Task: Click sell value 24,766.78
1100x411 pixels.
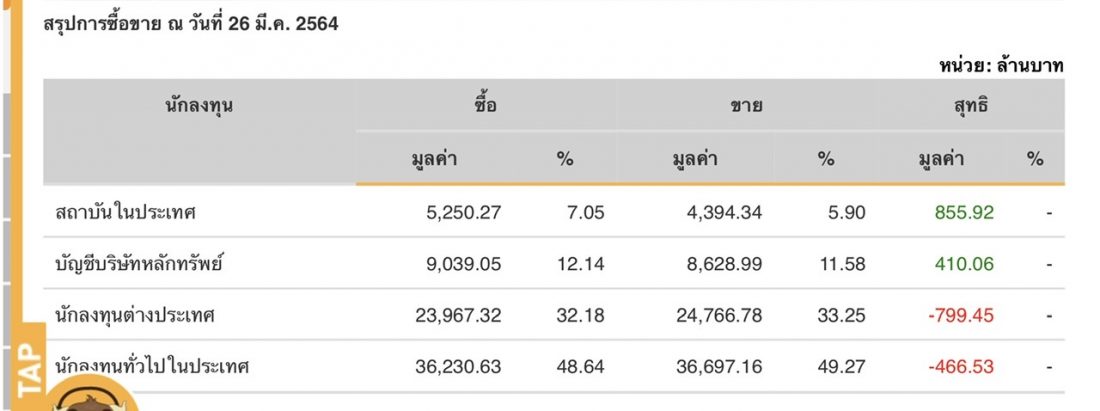Action: (719, 316)
